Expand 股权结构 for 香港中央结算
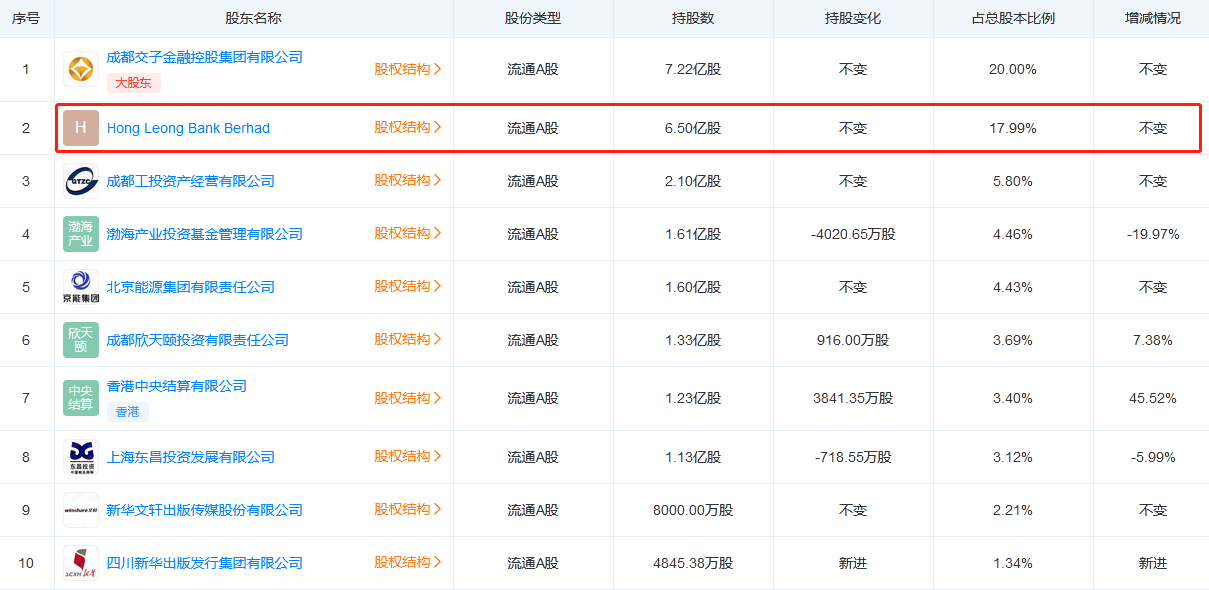1209x590 pixels. (408, 398)
